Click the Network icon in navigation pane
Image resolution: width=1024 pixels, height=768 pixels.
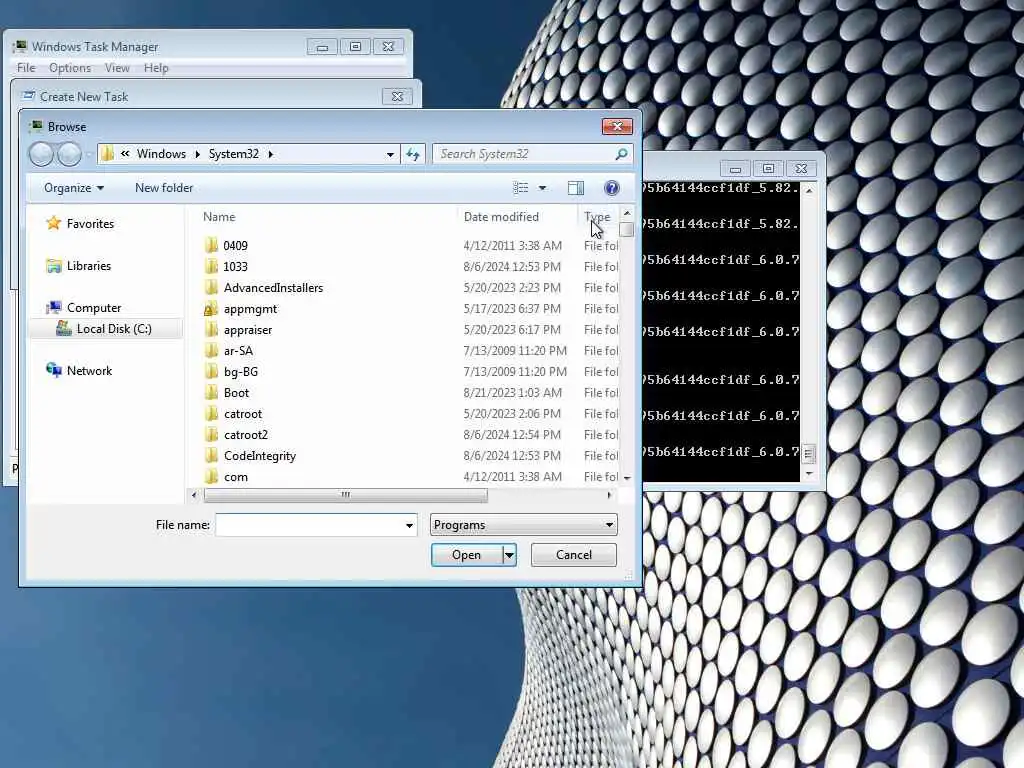pyautogui.click(x=54, y=370)
